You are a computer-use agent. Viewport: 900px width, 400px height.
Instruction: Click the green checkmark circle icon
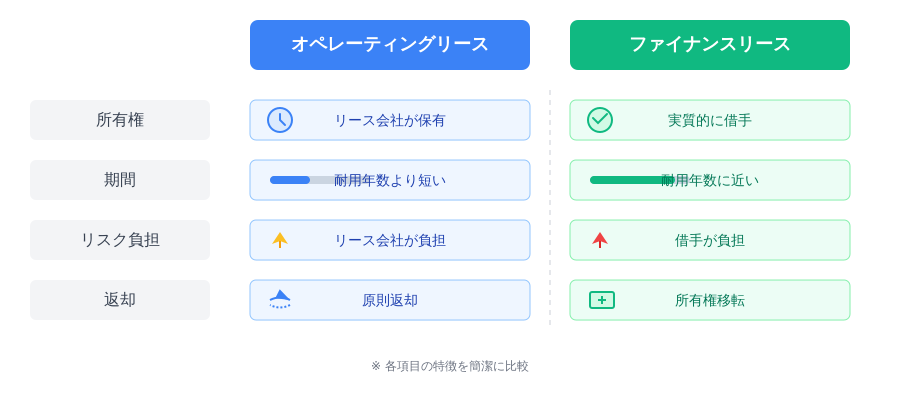[x=600, y=120]
